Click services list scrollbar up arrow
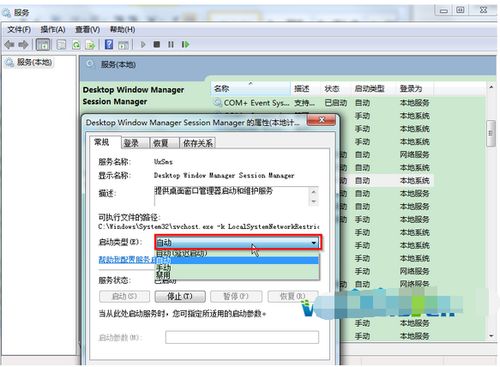Screen dimensions: 500x367 click(x=491, y=87)
